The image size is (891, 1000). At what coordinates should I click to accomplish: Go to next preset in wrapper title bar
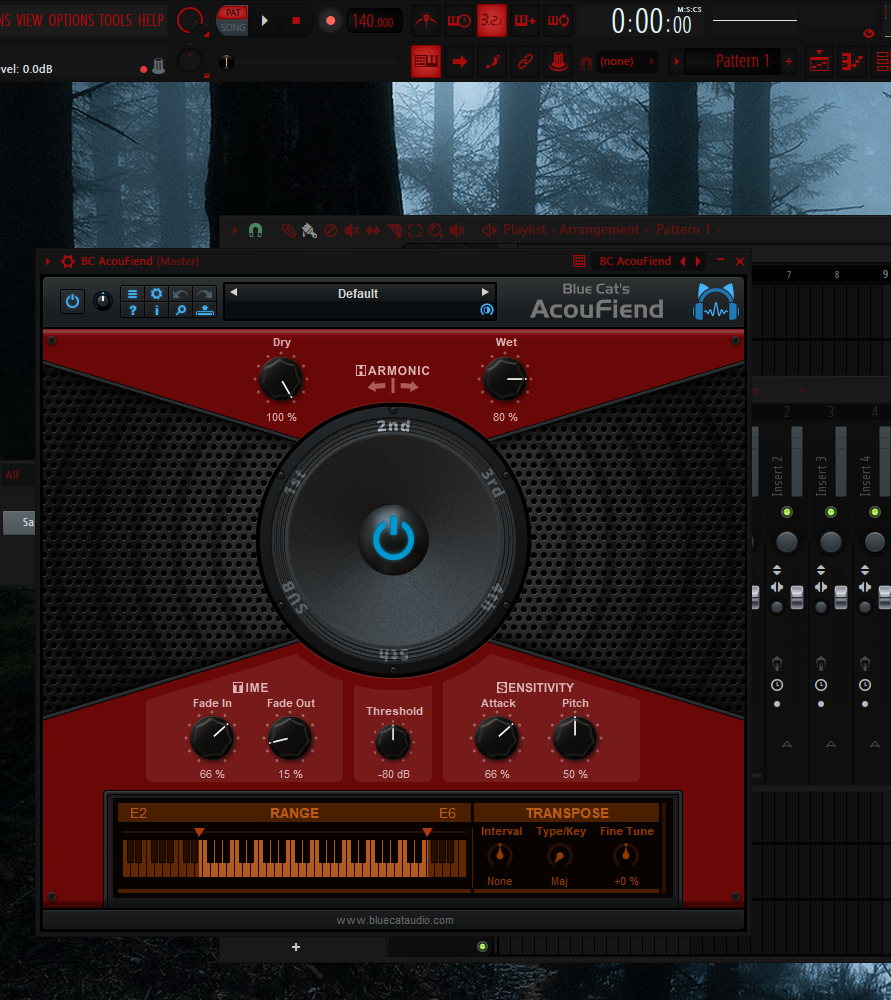pos(698,261)
